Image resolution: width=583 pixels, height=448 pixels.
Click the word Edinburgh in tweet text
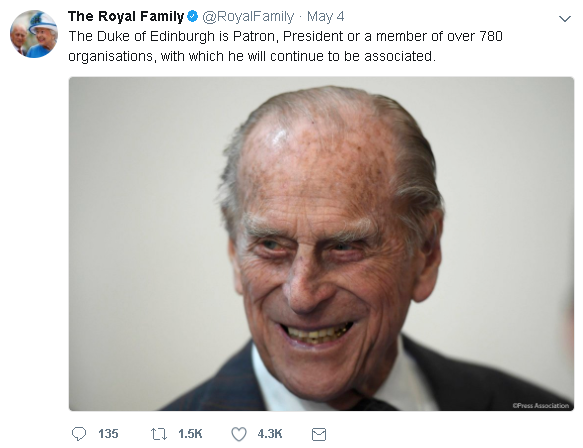pyautogui.click(x=182, y=36)
